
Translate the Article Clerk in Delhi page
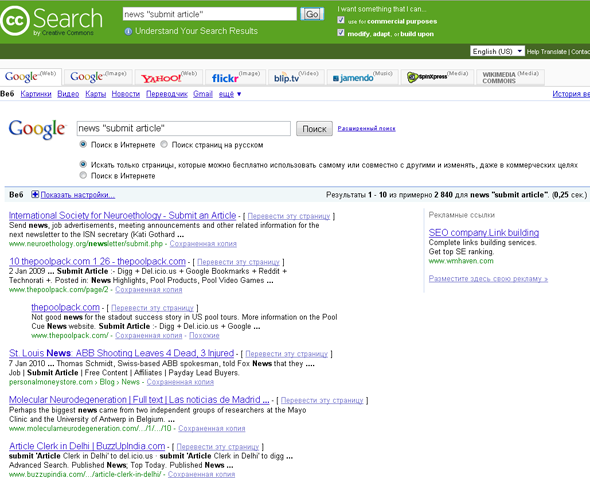point(218,447)
